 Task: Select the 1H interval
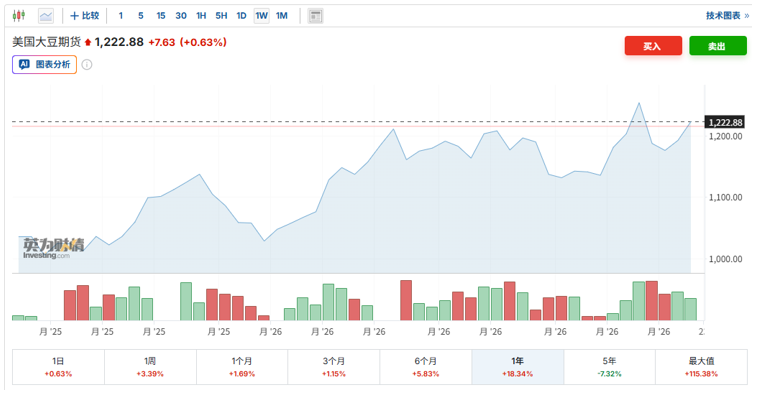click(x=201, y=16)
